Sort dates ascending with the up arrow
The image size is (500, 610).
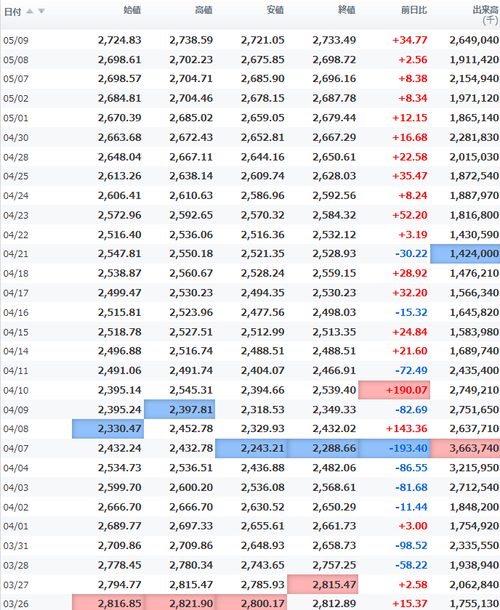tap(30, 11)
